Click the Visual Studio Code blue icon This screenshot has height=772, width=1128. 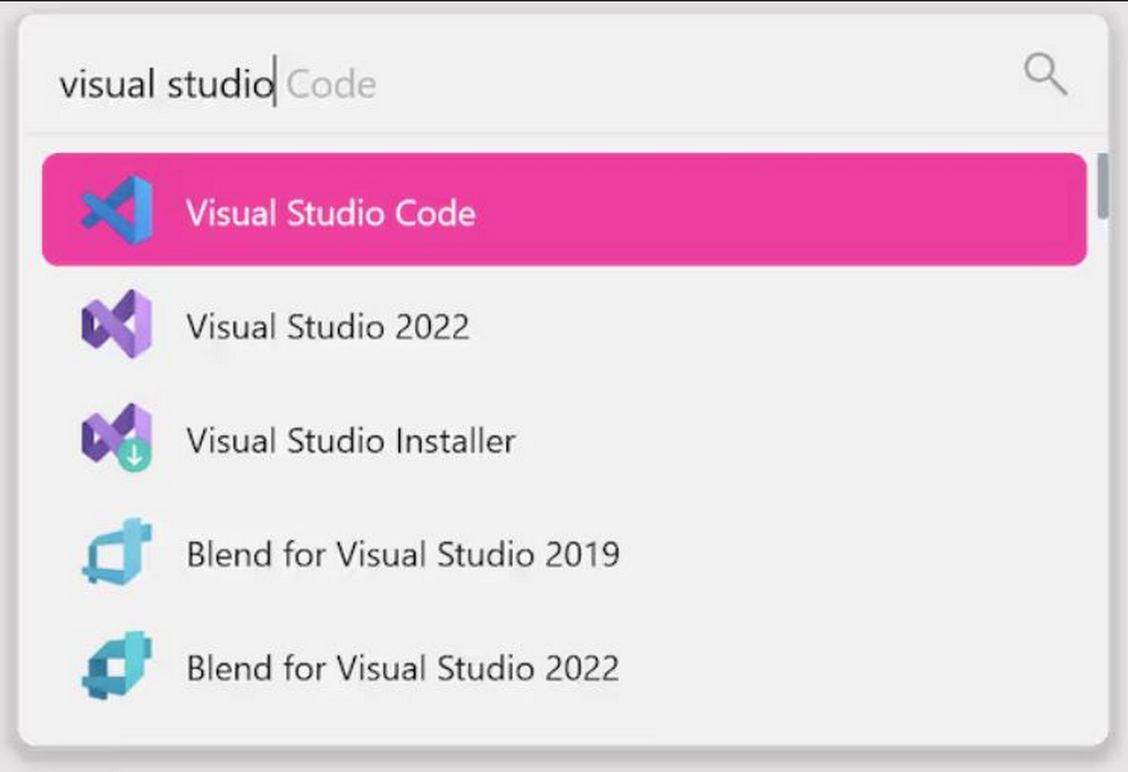click(x=117, y=210)
